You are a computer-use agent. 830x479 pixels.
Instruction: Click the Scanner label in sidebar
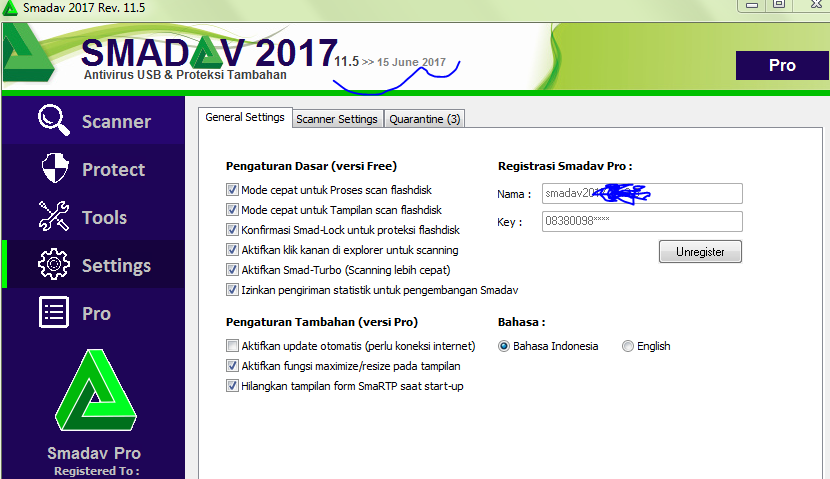tap(116, 122)
